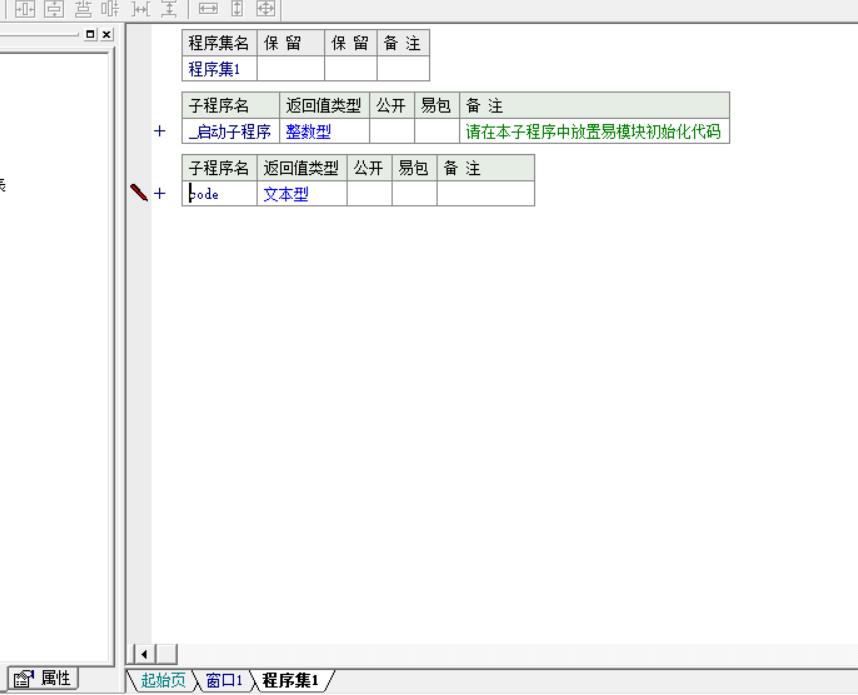The image size is (858, 695).
Task: Float the left panel with its square button
Action: click(x=90, y=34)
